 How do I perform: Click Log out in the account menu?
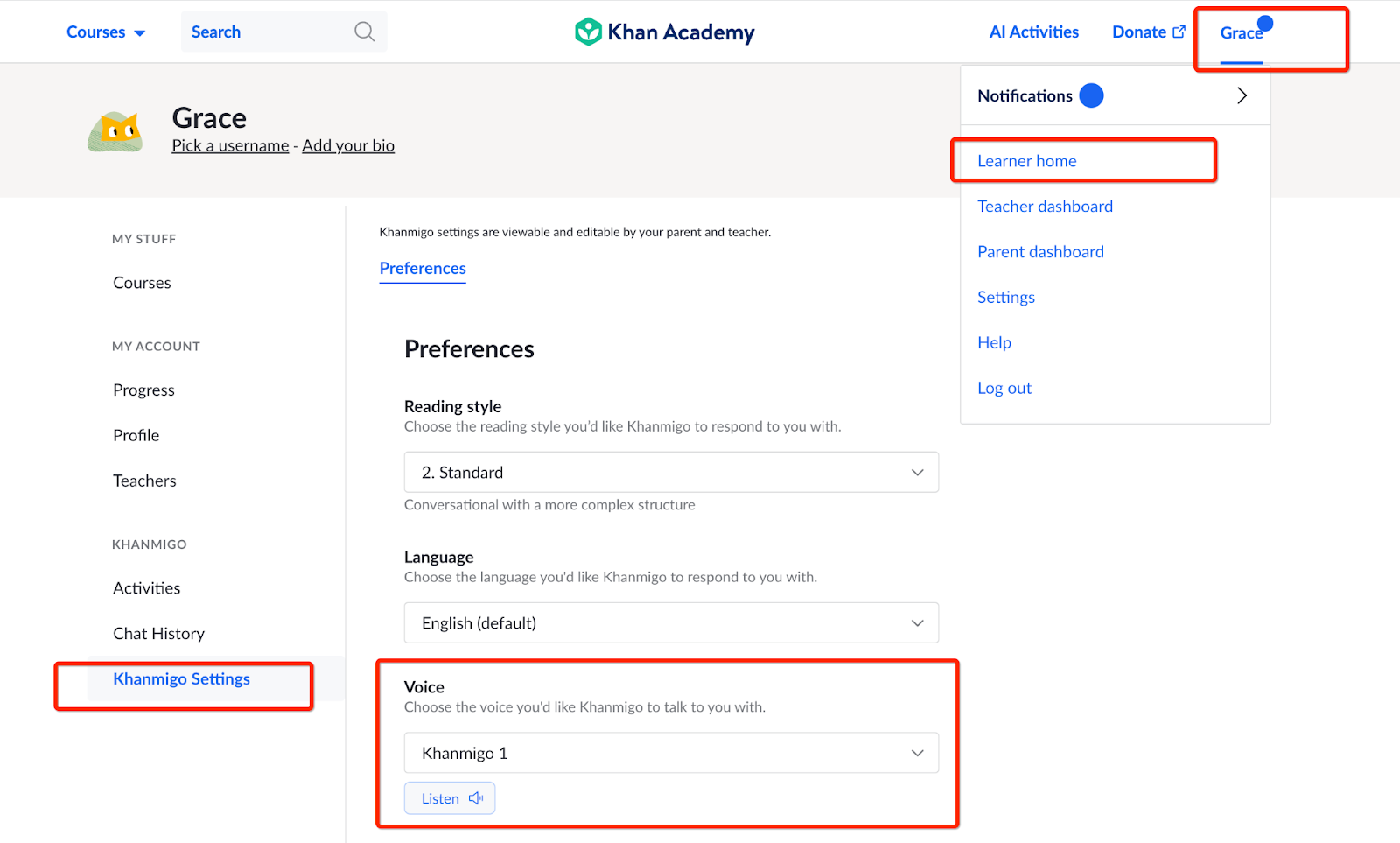pos(1004,387)
